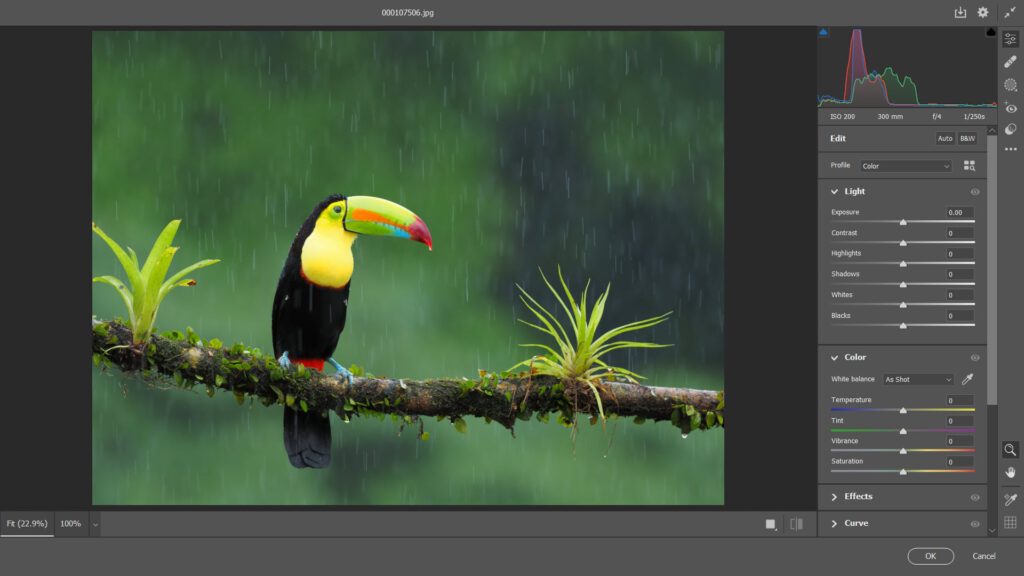Browse profiles with the grid icon

[969, 166]
